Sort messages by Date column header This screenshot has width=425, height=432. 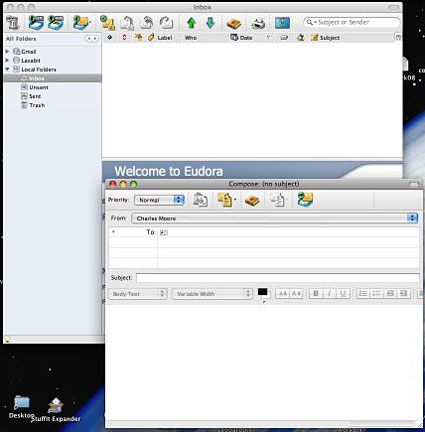tap(246, 38)
